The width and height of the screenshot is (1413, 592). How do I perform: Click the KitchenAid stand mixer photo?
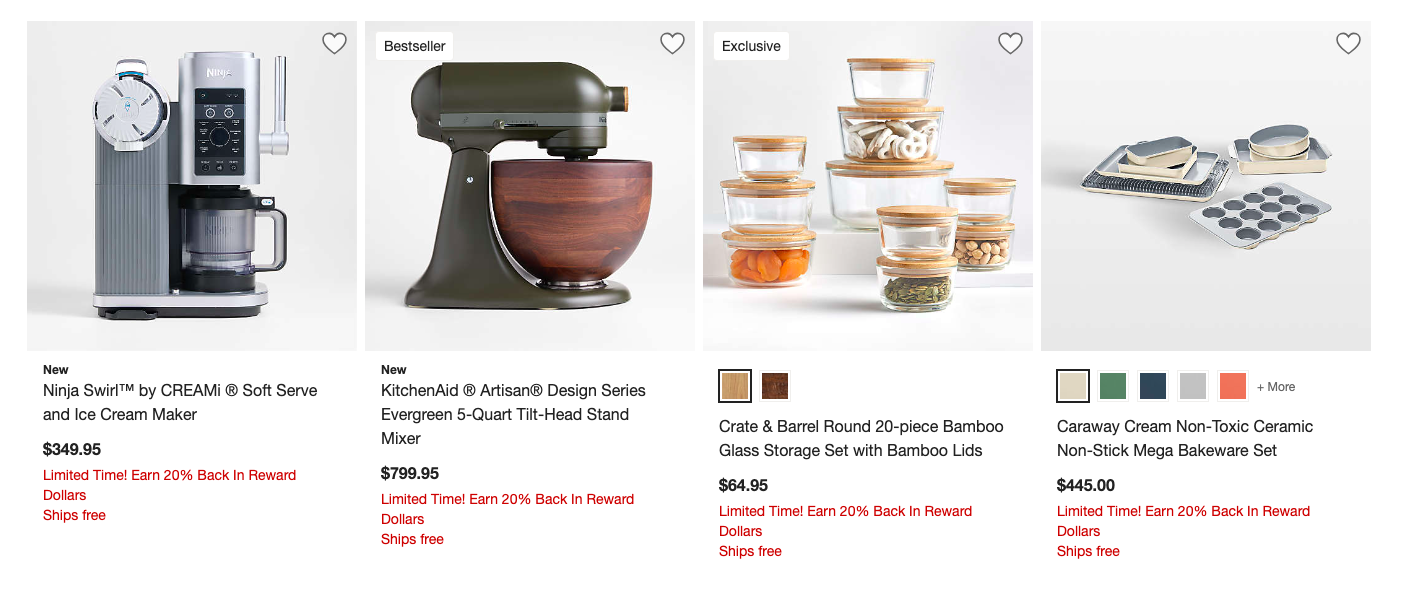(529, 186)
